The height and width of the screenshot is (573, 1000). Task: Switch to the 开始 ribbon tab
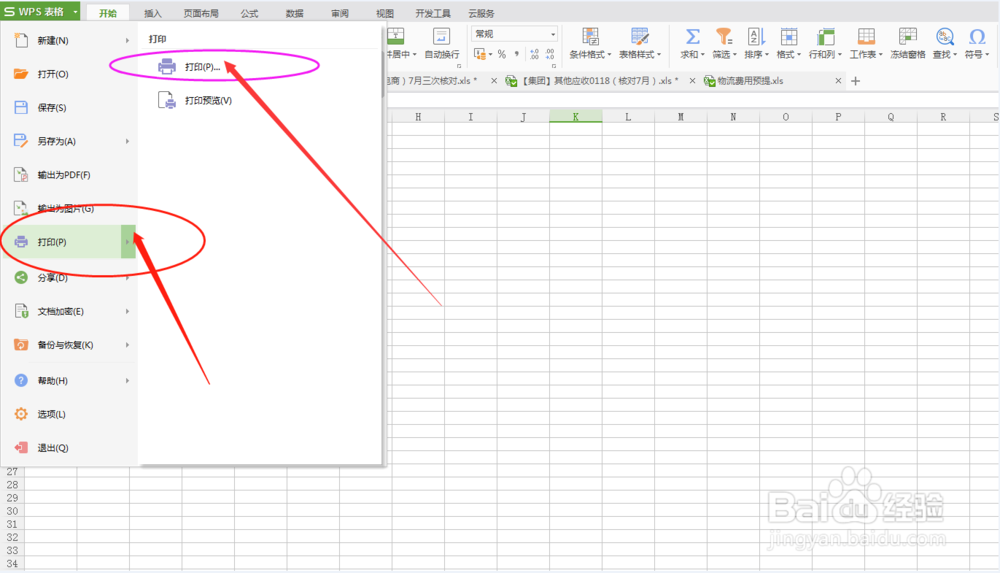(108, 13)
